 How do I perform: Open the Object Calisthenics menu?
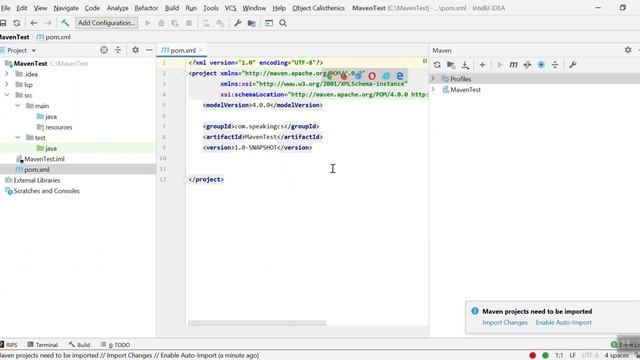(x=318, y=8)
